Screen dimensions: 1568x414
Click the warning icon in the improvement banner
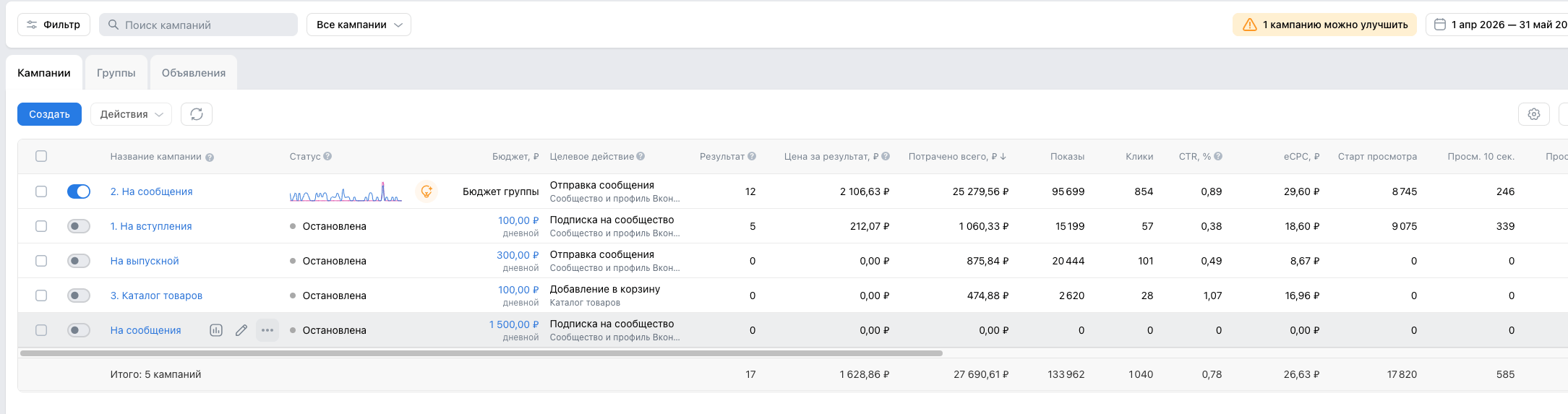(1250, 25)
